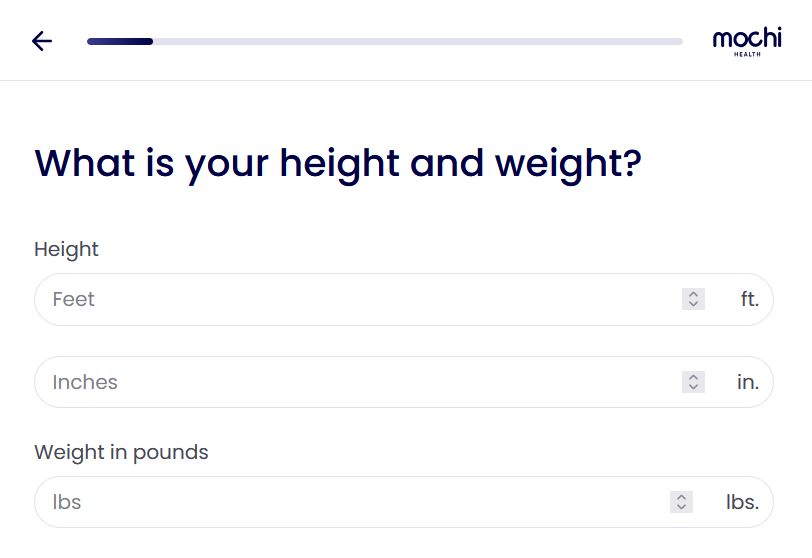Image resolution: width=812 pixels, height=558 pixels.
Task: Click the "in." unit suffix
Action: pos(748,382)
